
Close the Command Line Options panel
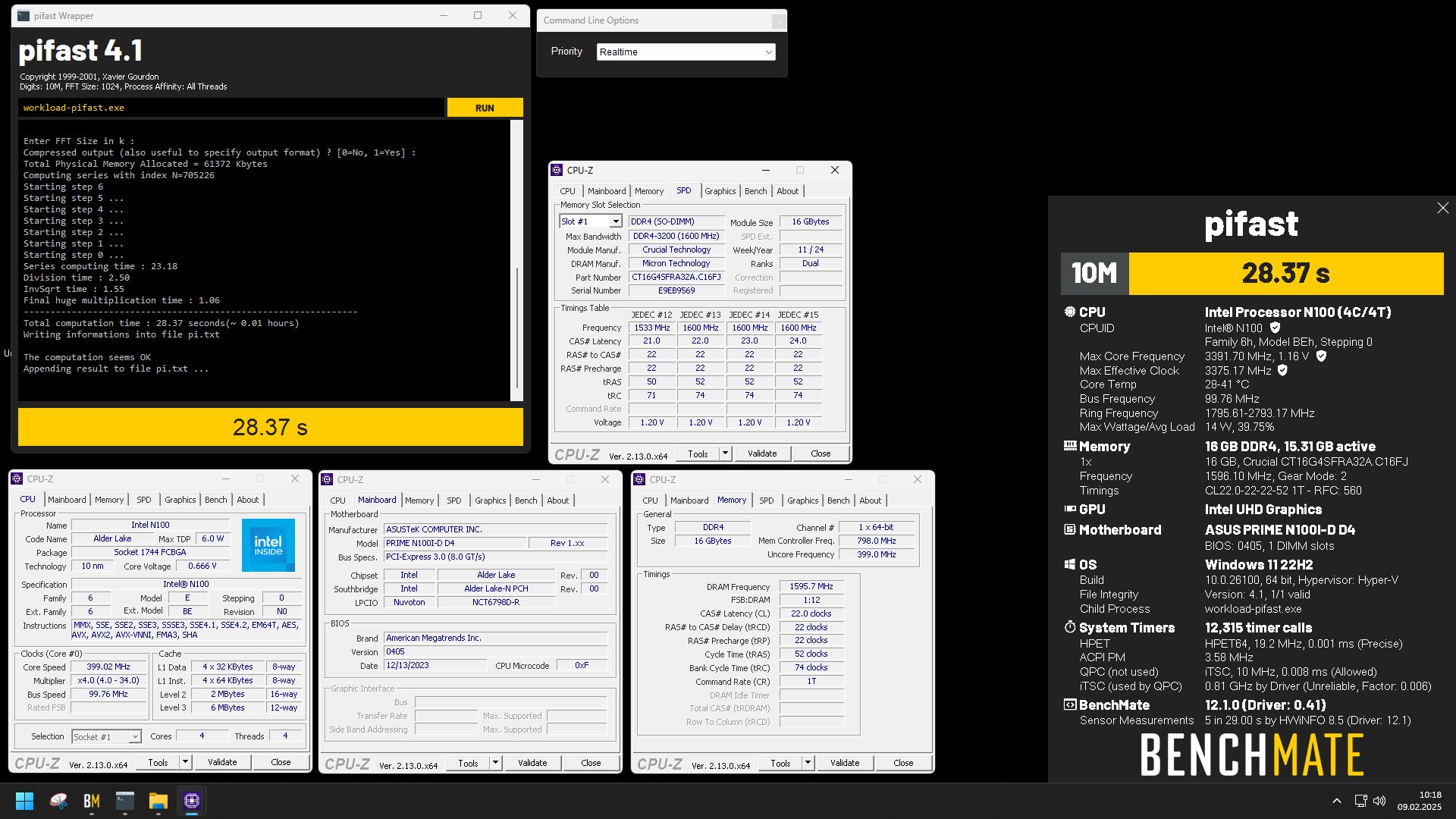(x=778, y=21)
